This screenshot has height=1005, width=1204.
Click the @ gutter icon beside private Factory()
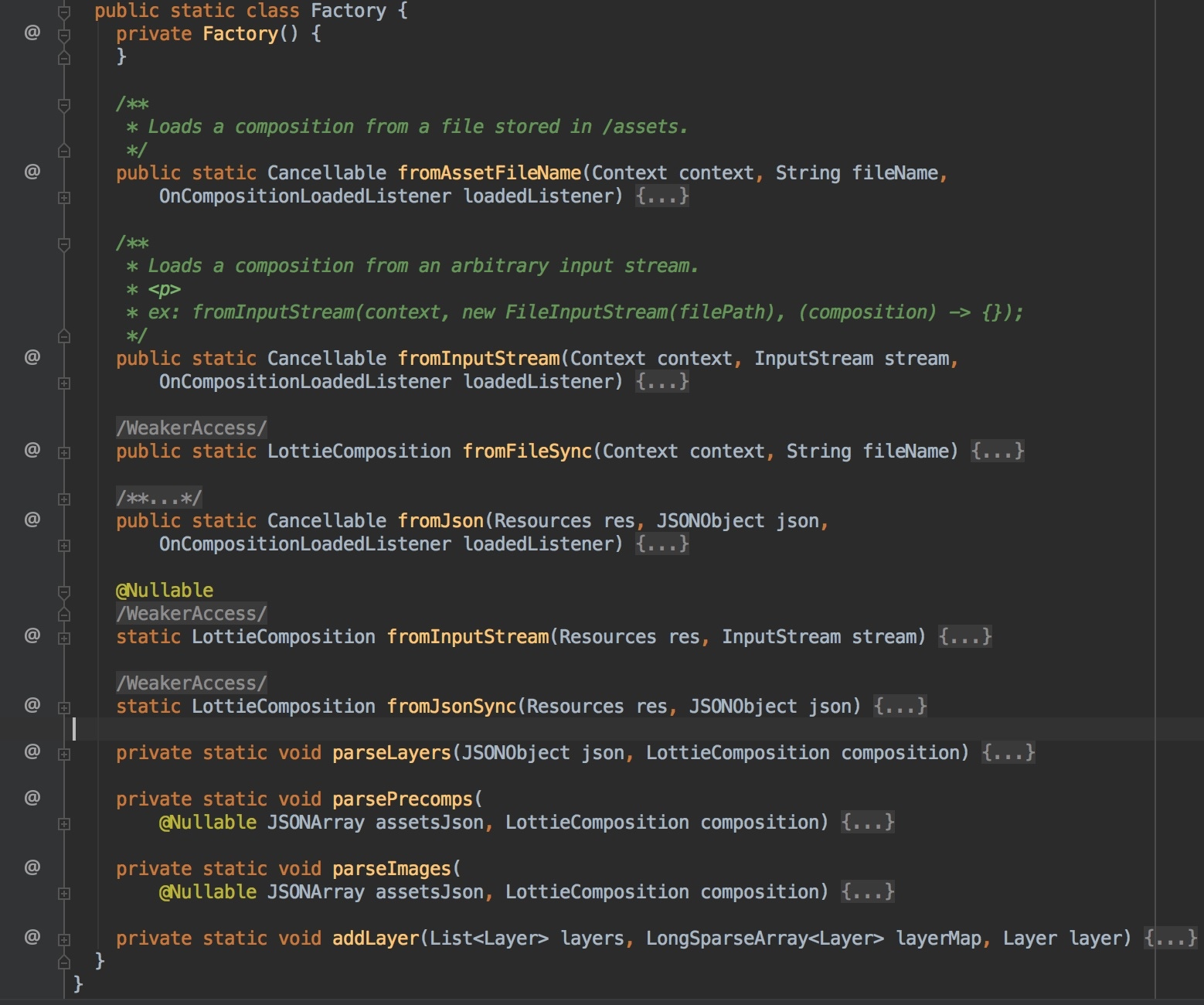coord(32,32)
